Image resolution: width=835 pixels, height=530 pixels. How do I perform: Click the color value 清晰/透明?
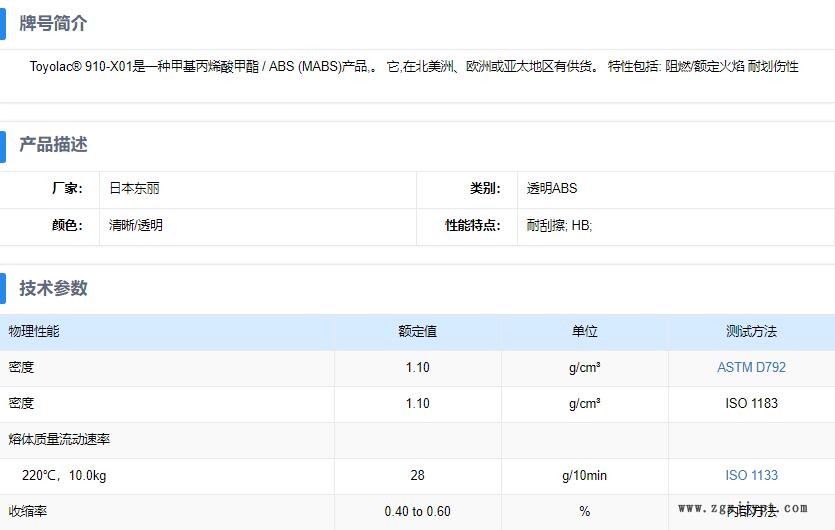(136, 226)
